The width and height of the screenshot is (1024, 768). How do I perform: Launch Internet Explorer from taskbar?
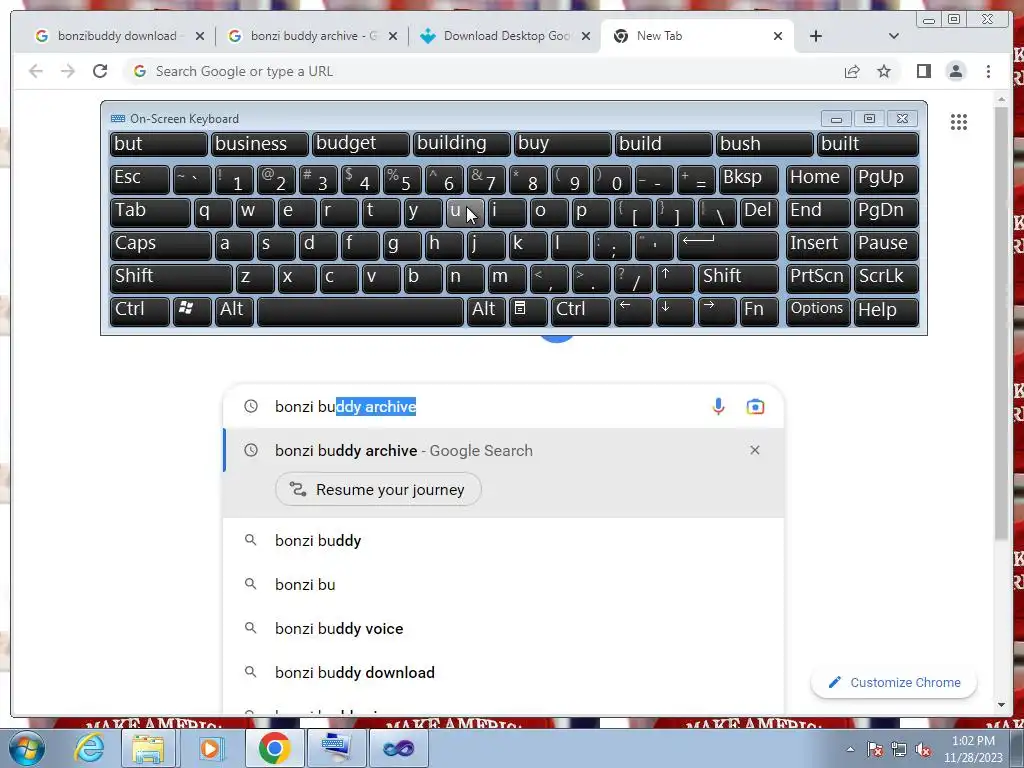tap(89, 748)
